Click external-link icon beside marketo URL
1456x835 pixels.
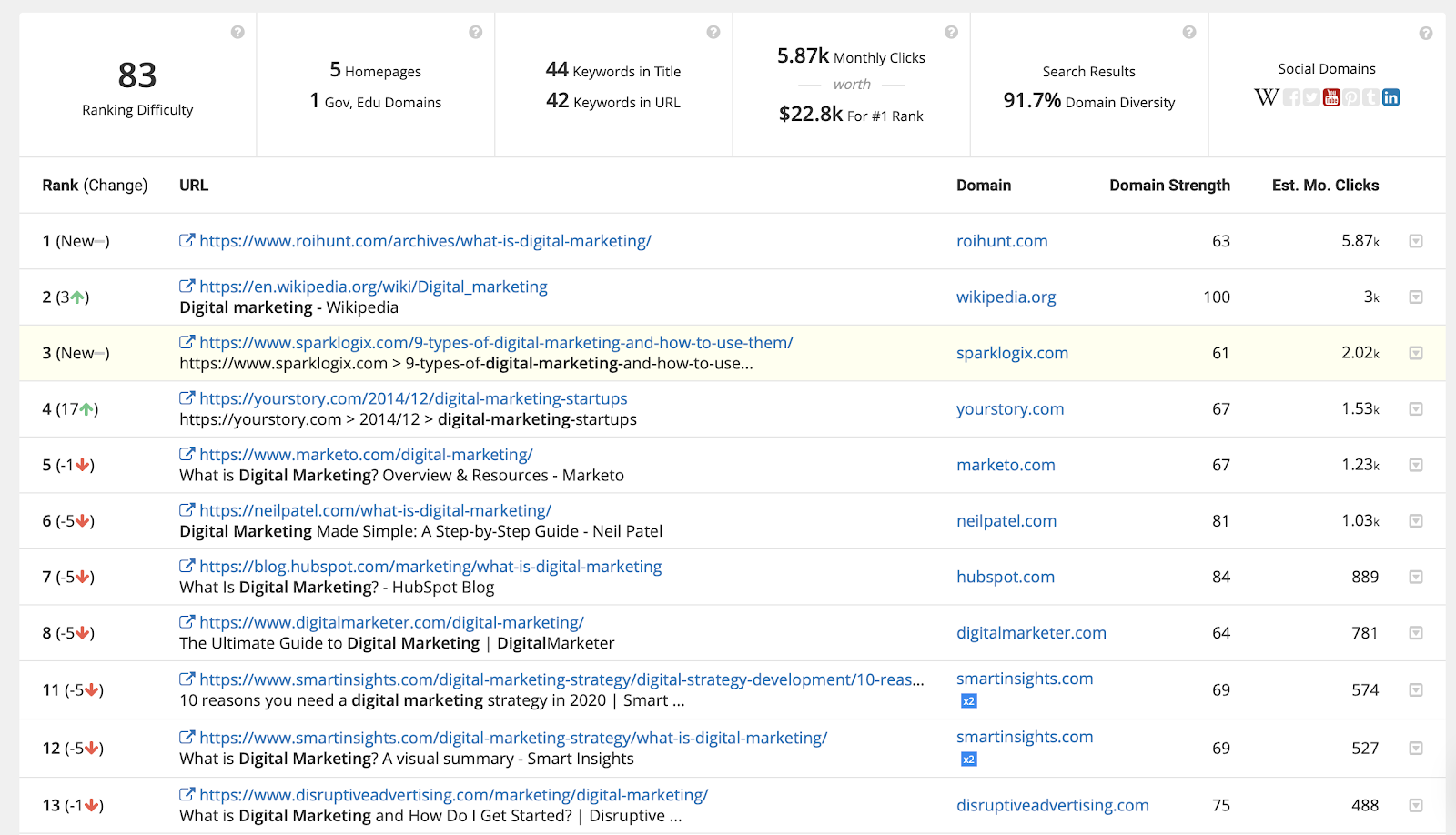tap(187, 454)
